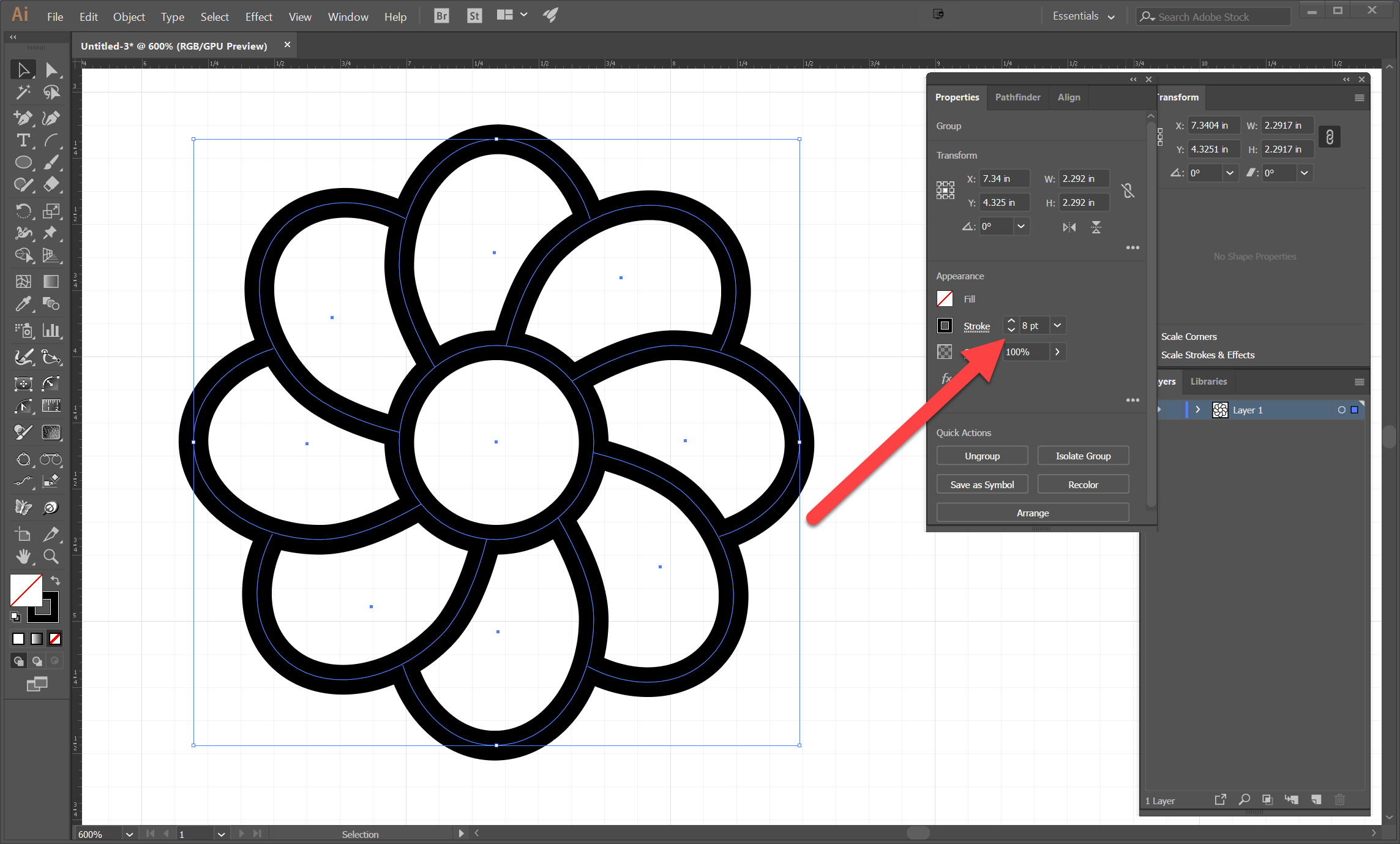Open Appearance panel overflow menu
Screen dimensions: 1400x844
(x=1131, y=400)
